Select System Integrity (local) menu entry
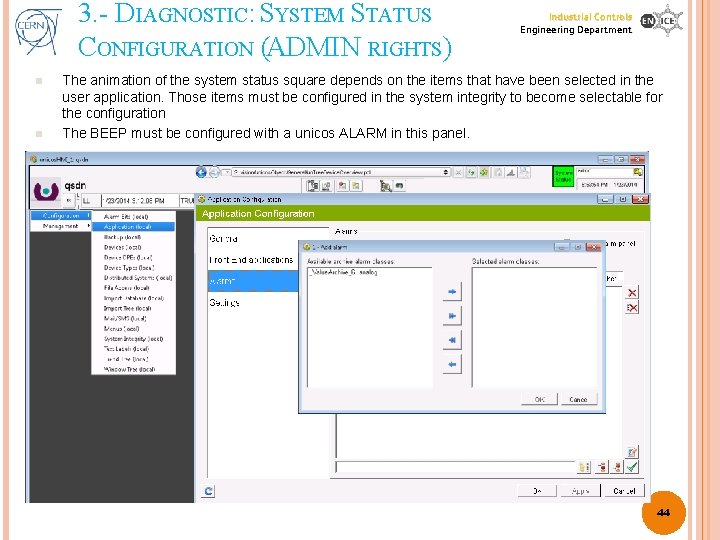 133,338
